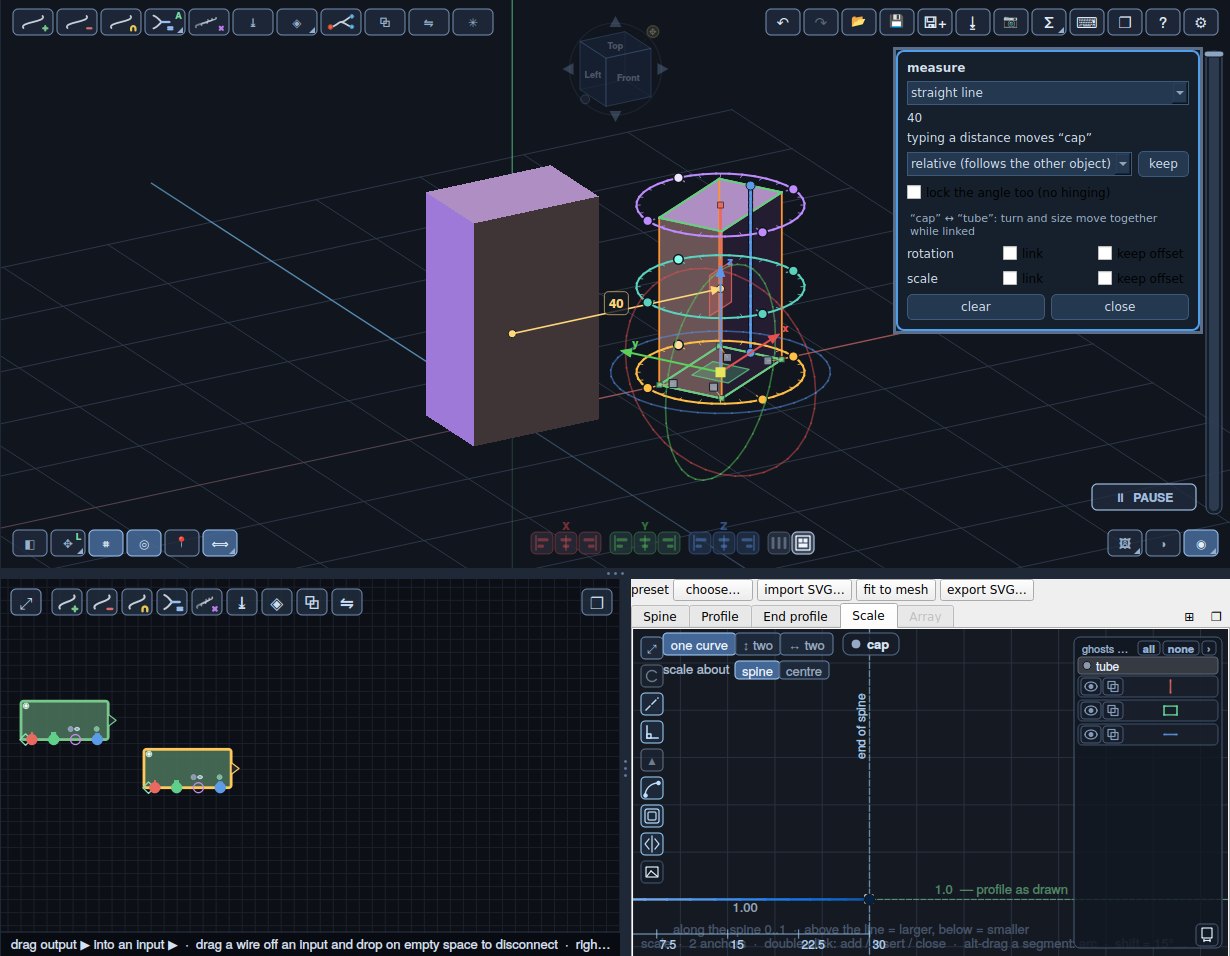The height and width of the screenshot is (956, 1230).
Task: Click the center Y-axis align icon
Action: (645, 543)
